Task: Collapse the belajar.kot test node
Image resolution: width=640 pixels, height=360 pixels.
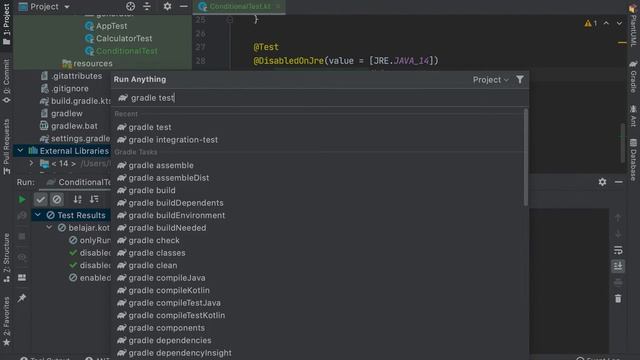Action: 49,228
